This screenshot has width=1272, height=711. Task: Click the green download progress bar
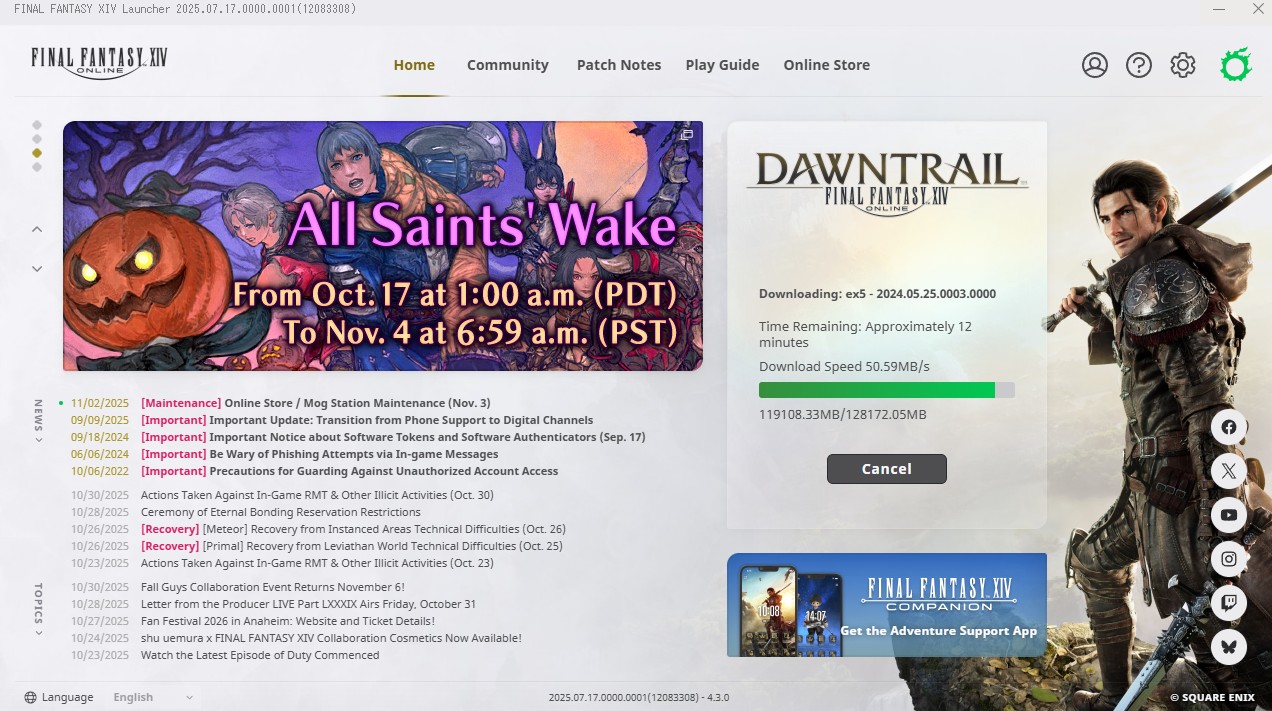887,390
